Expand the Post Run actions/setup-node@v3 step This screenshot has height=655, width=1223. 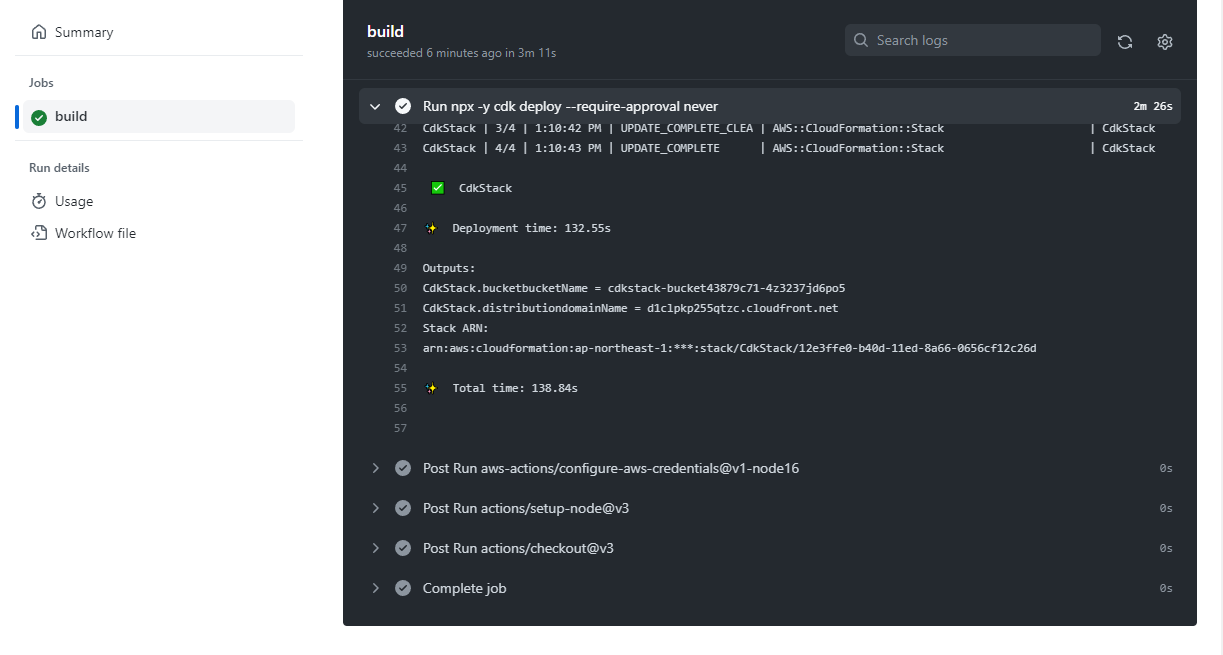pyautogui.click(x=375, y=508)
